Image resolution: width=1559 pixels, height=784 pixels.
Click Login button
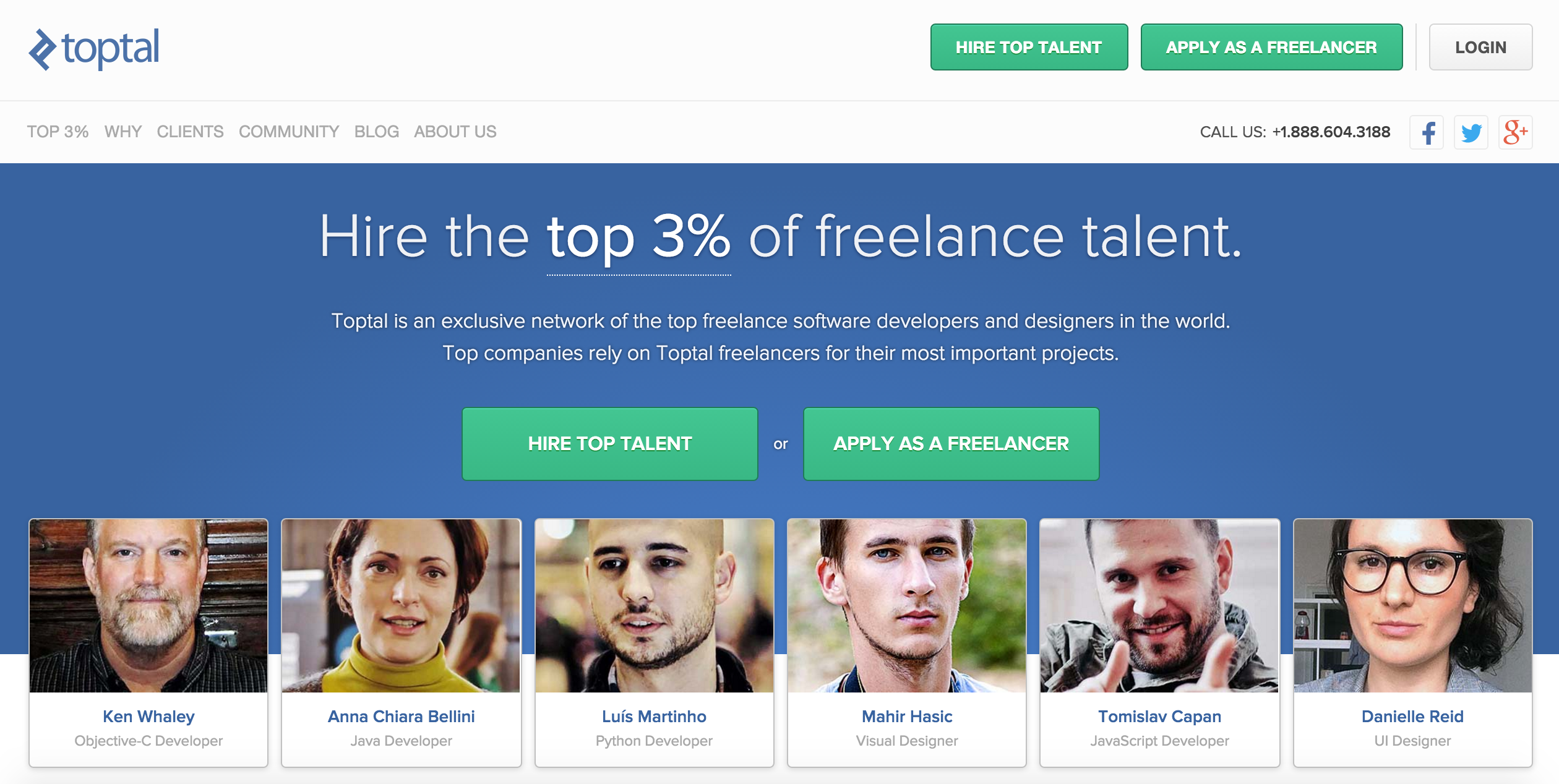pos(1483,45)
